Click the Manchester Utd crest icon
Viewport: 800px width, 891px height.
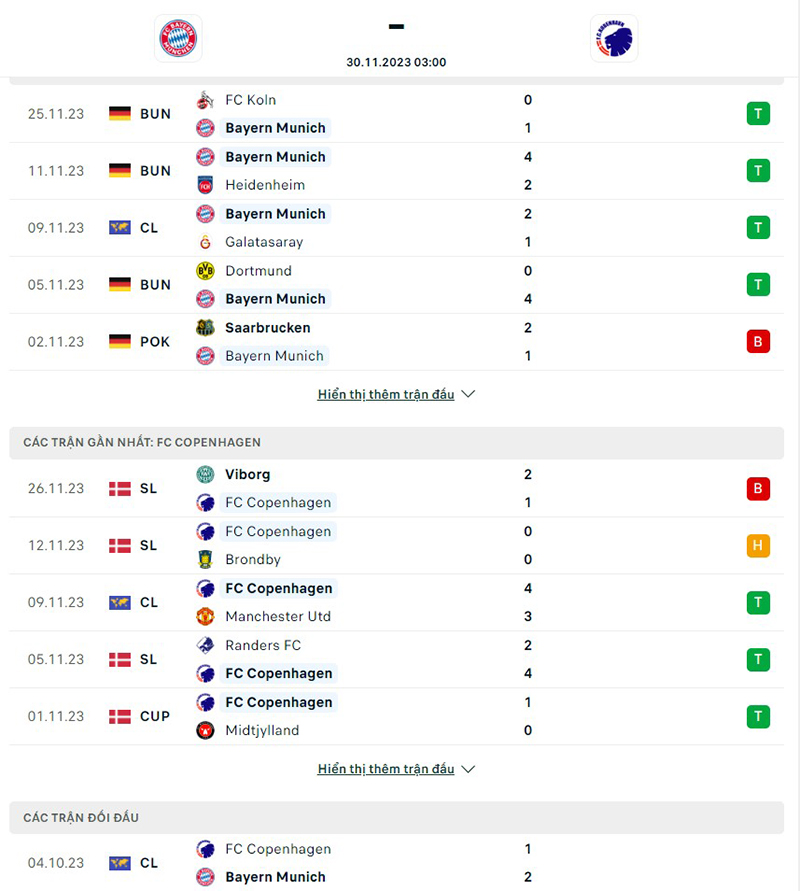(x=205, y=616)
